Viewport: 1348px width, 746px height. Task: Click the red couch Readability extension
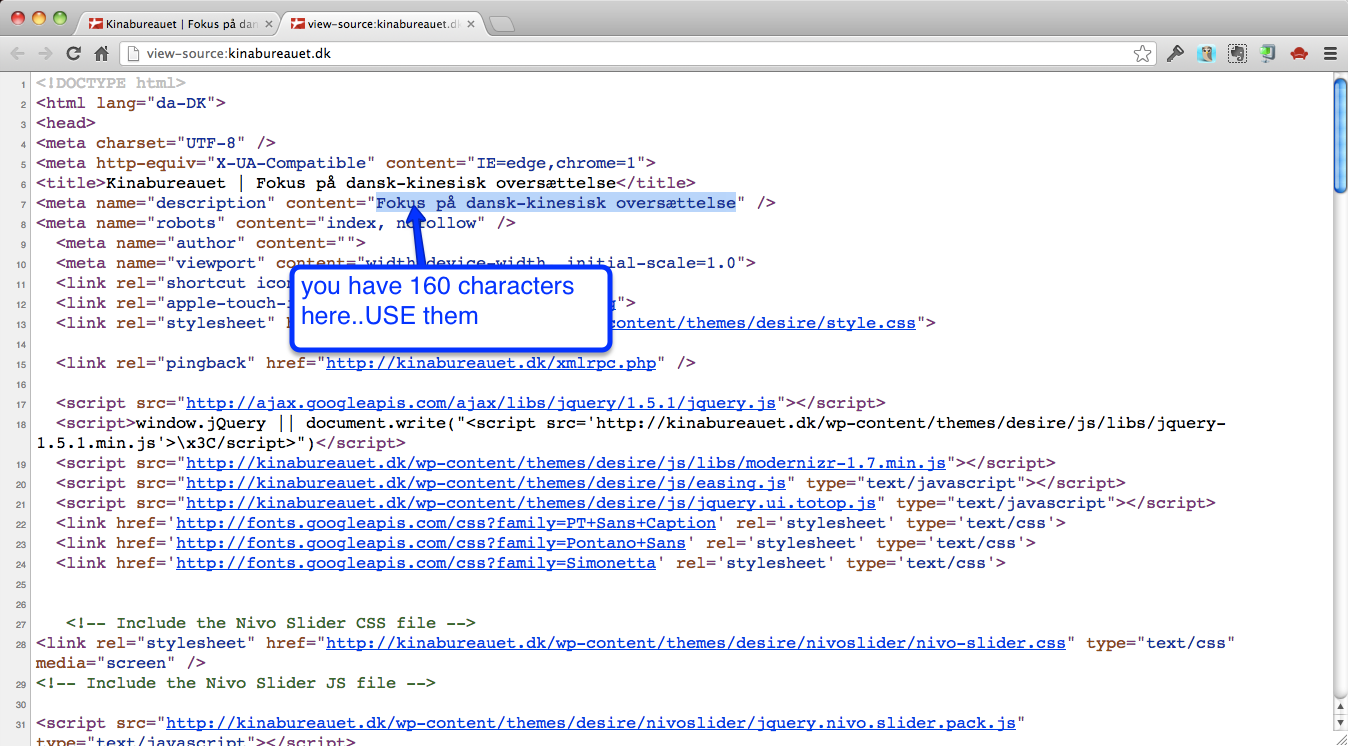tap(1299, 54)
